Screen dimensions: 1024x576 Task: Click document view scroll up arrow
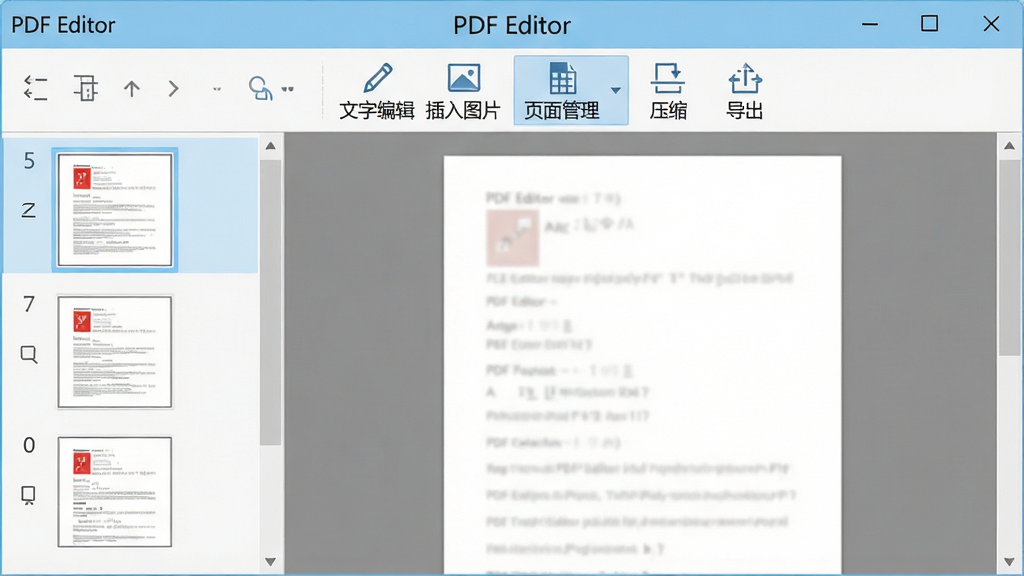pos(1010,146)
